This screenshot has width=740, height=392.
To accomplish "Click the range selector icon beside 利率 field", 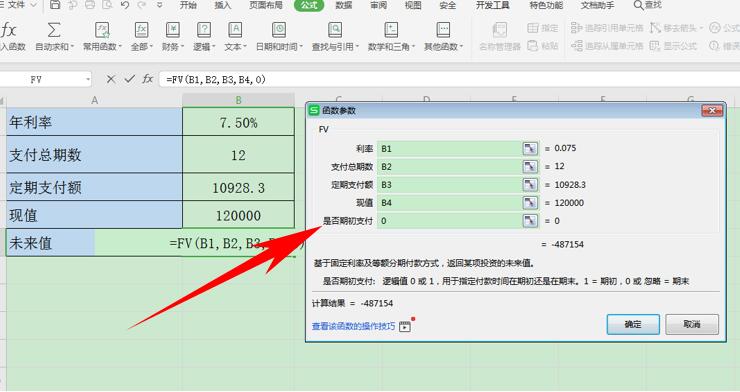I will pos(530,149).
